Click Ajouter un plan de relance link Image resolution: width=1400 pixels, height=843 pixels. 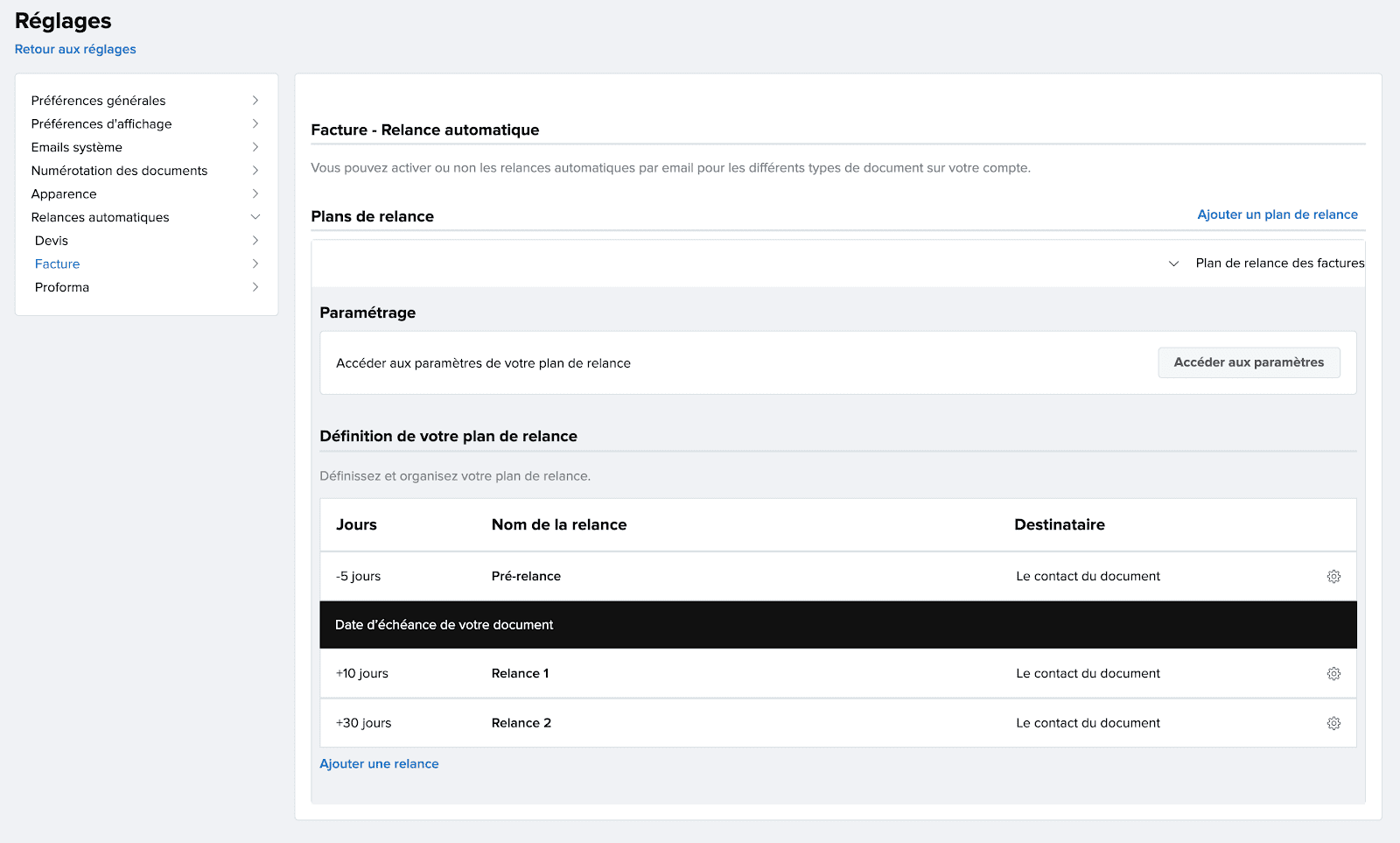pos(1277,214)
